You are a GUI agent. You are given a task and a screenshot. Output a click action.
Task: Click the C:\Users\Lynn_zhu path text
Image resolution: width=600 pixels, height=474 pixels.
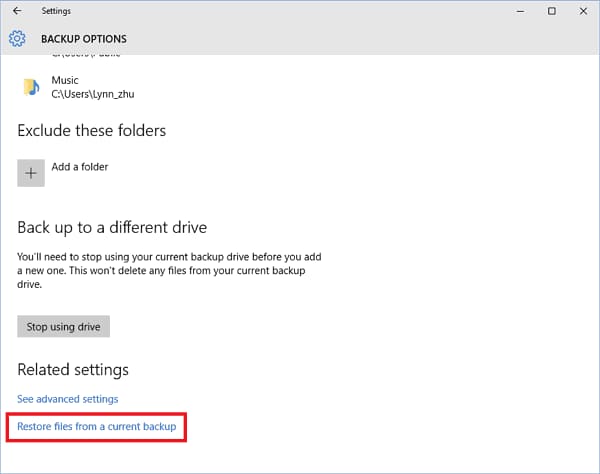[x=93, y=94]
